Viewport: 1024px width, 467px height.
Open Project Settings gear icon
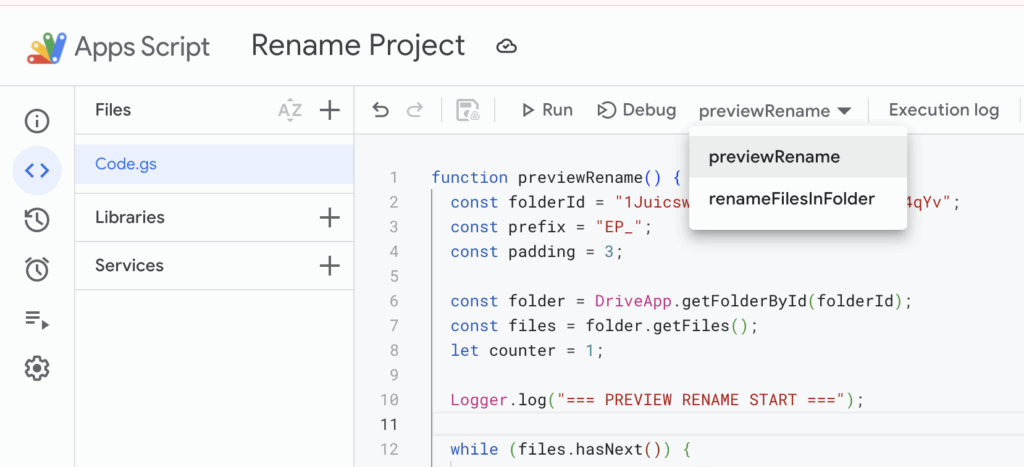click(37, 368)
